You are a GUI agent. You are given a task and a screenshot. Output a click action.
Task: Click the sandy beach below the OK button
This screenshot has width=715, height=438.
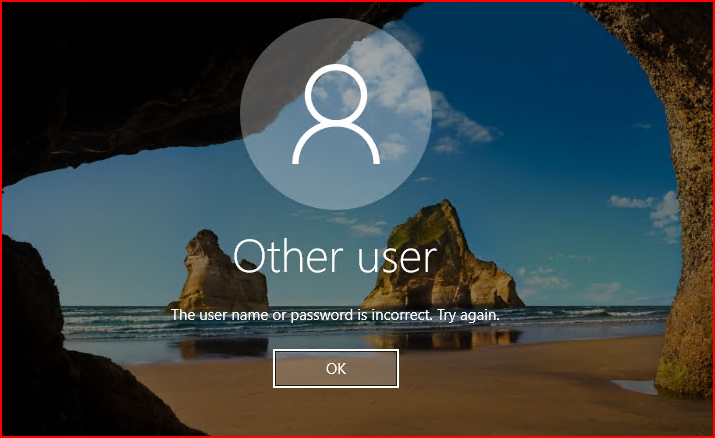(x=336, y=410)
